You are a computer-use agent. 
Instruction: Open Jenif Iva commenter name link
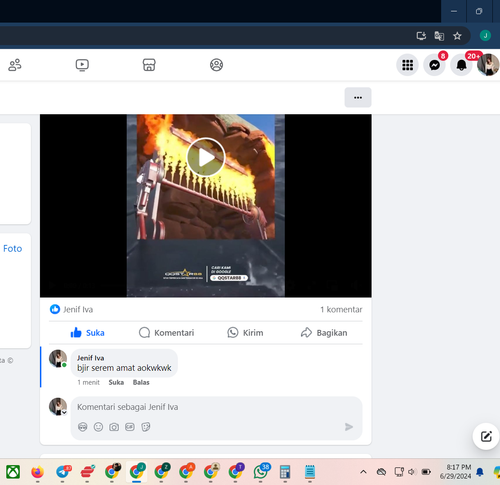click(90, 358)
